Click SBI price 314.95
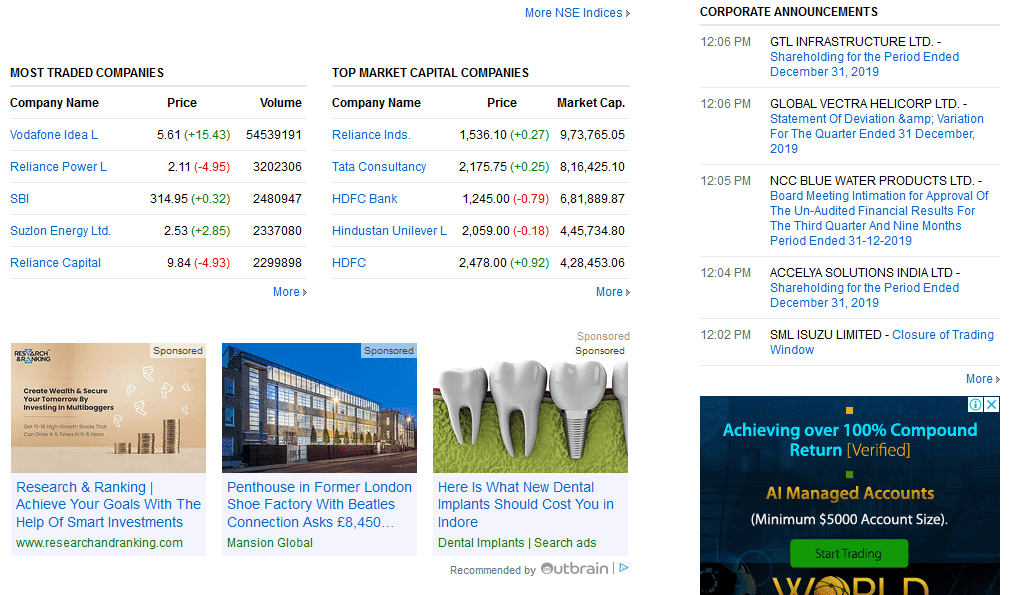 (x=168, y=198)
